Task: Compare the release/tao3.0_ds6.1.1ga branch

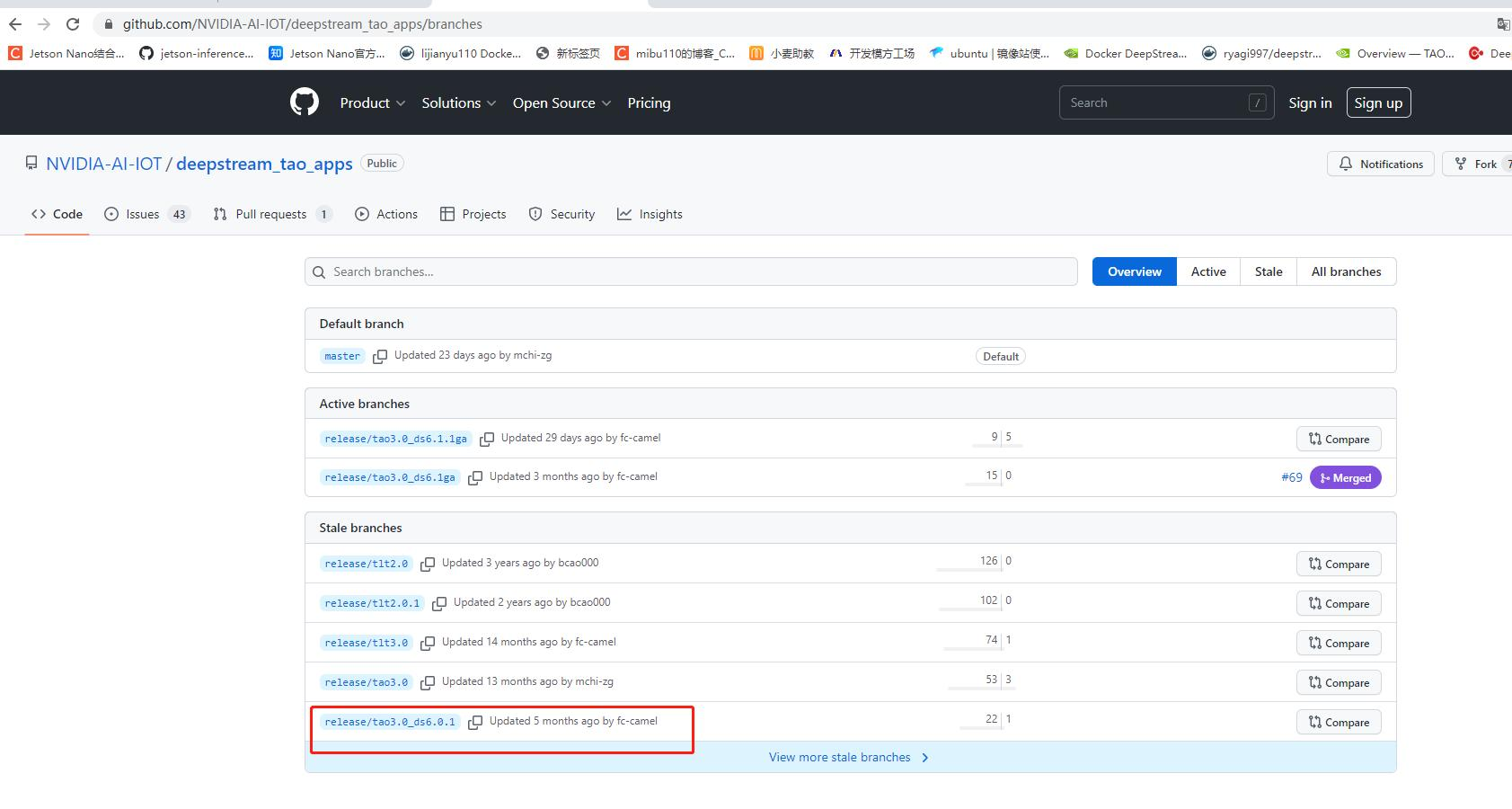Action: [x=1339, y=439]
